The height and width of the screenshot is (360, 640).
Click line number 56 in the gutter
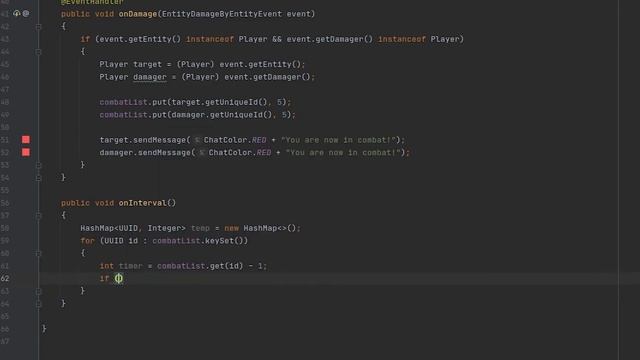pos(5,203)
